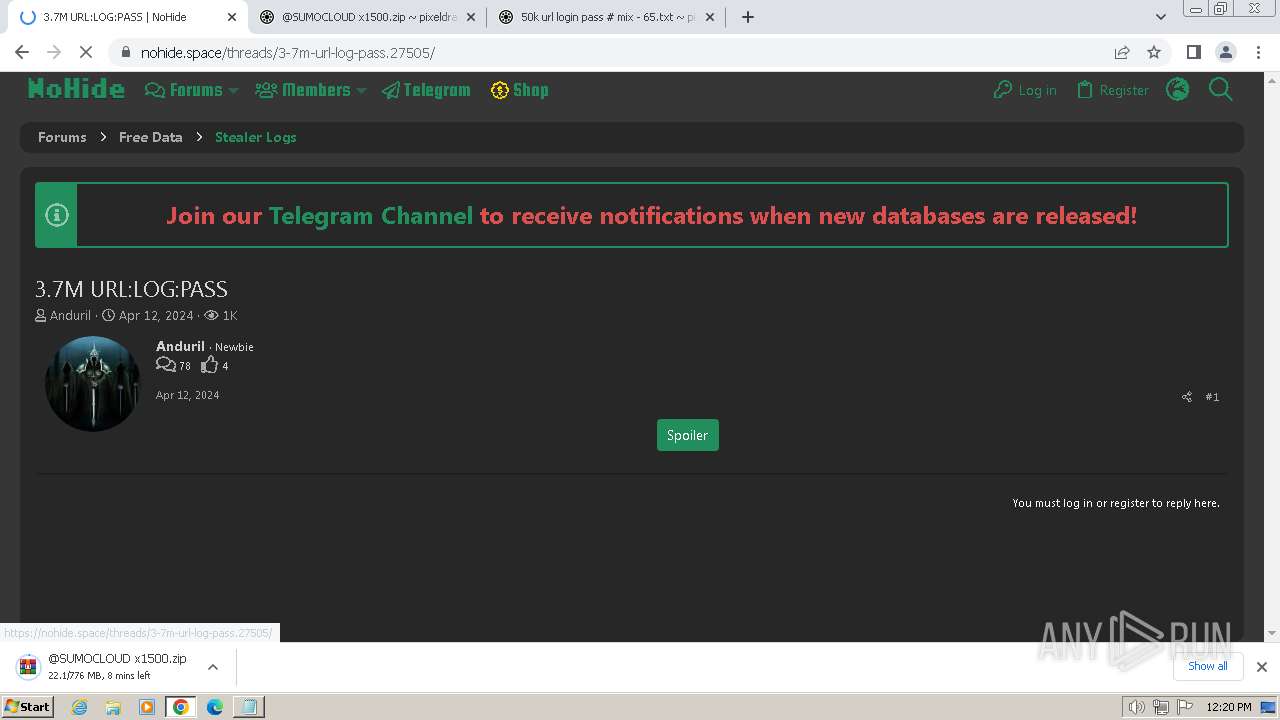The width and height of the screenshot is (1280, 720).
Task: Go to Stealer Logs breadcrumb
Action: [256, 137]
